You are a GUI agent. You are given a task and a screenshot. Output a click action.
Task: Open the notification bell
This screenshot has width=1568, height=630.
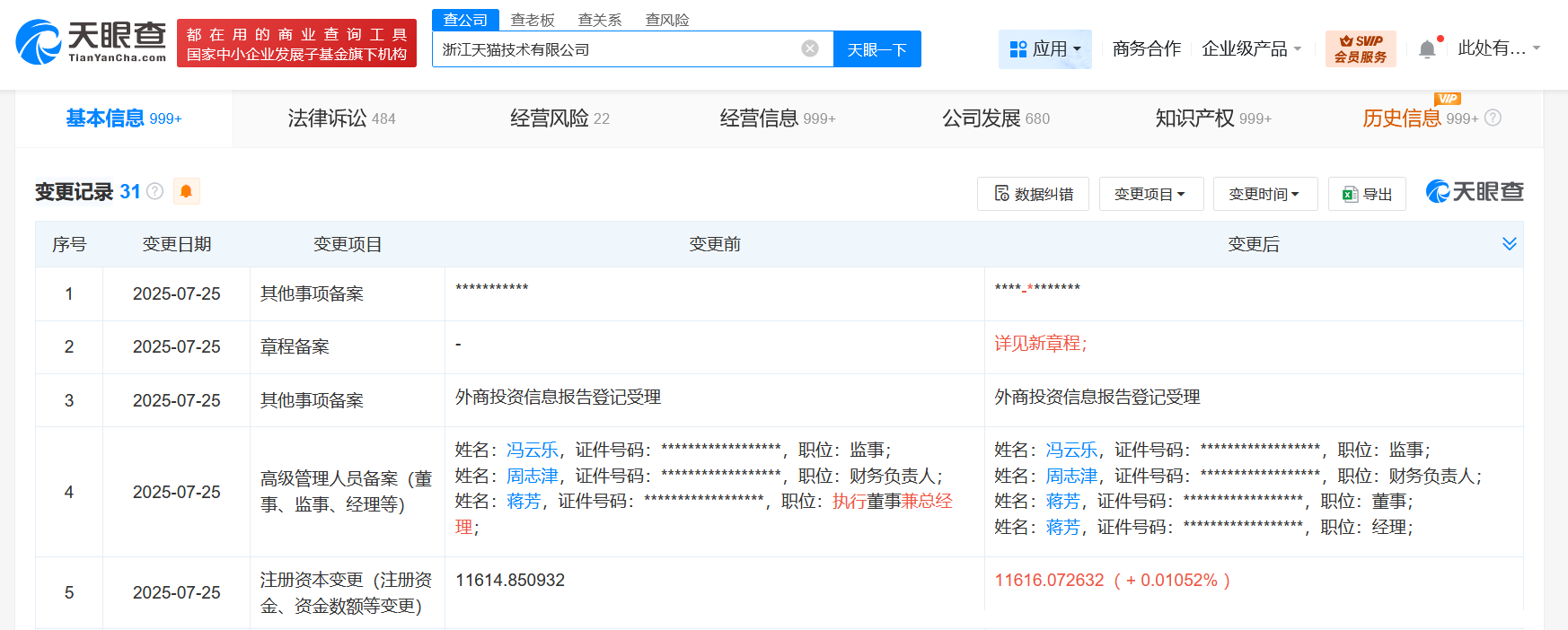[x=1427, y=49]
